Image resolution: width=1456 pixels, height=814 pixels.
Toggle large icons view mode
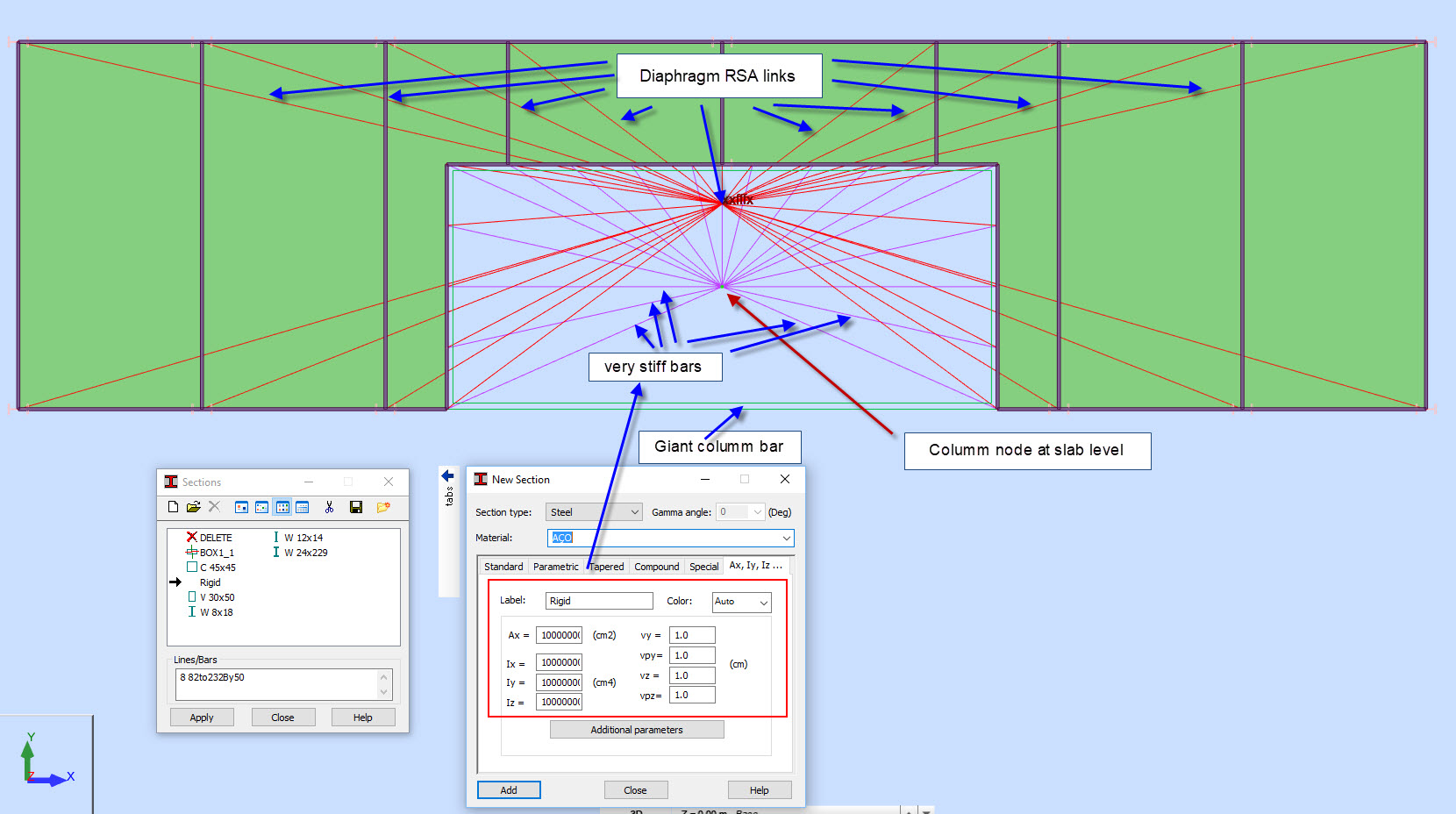click(240, 507)
